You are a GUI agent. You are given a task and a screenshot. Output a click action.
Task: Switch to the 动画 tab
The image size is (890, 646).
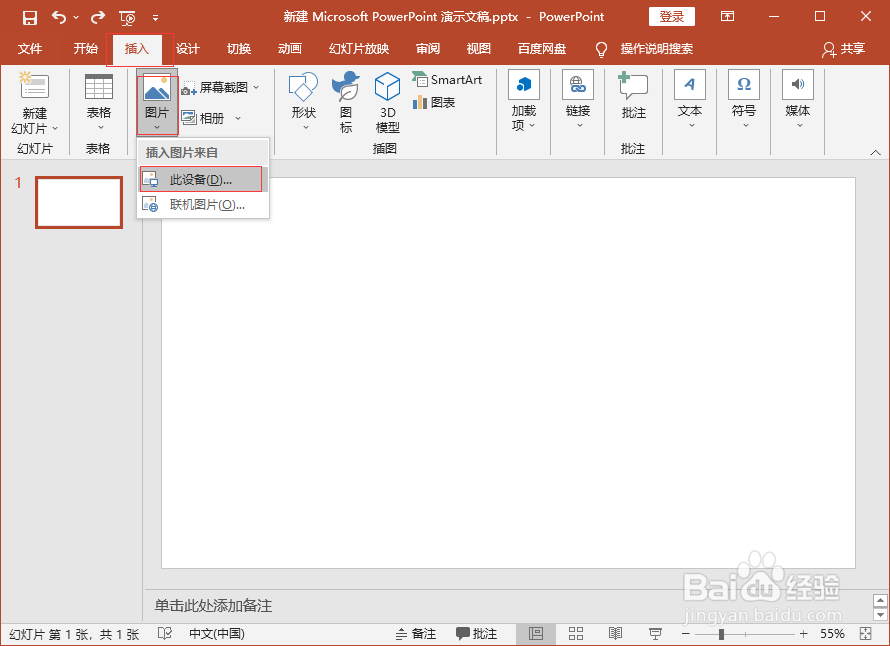tap(289, 49)
